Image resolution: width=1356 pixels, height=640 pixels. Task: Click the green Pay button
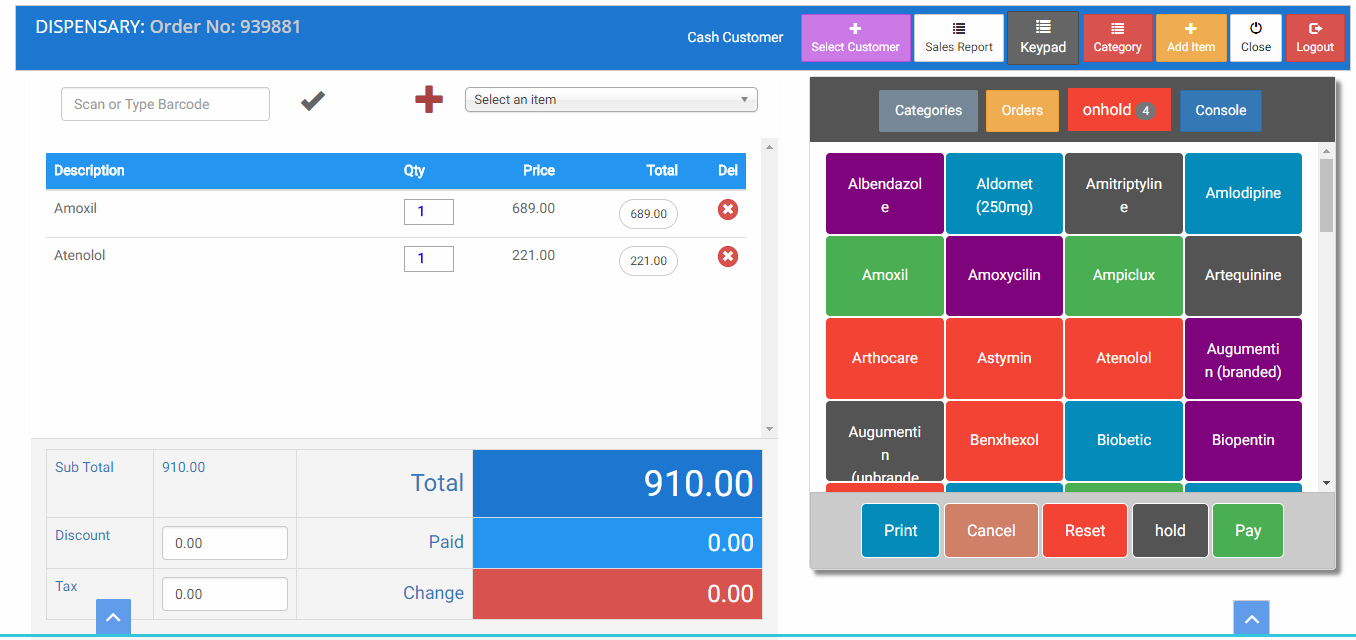[x=1247, y=531]
